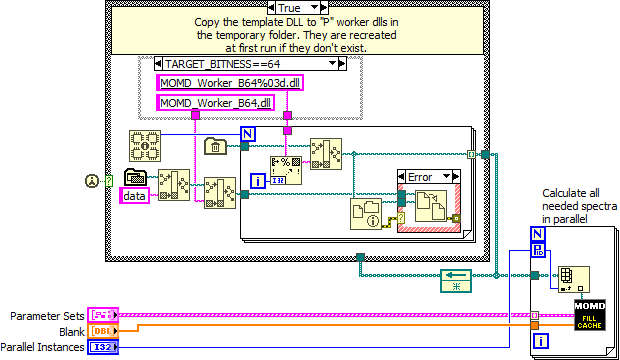Open the Error case selector dropdown

(446, 176)
